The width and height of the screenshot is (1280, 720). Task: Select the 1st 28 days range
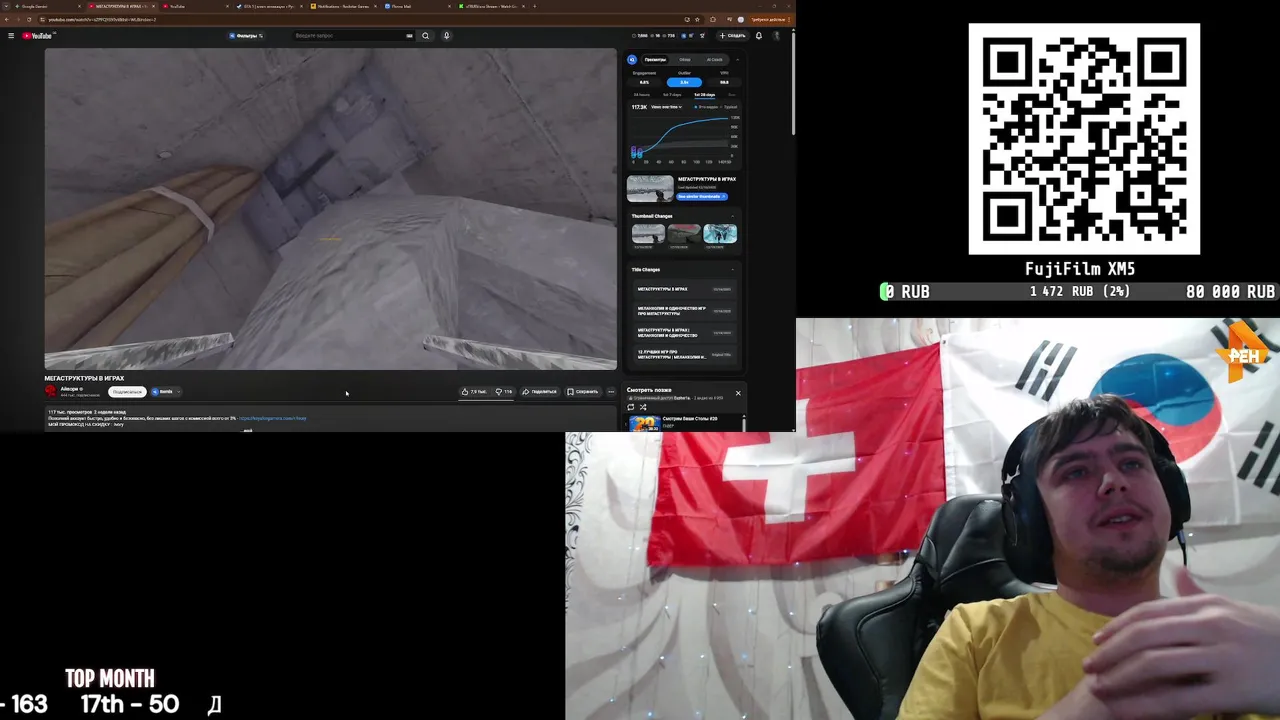coord(704,95)
